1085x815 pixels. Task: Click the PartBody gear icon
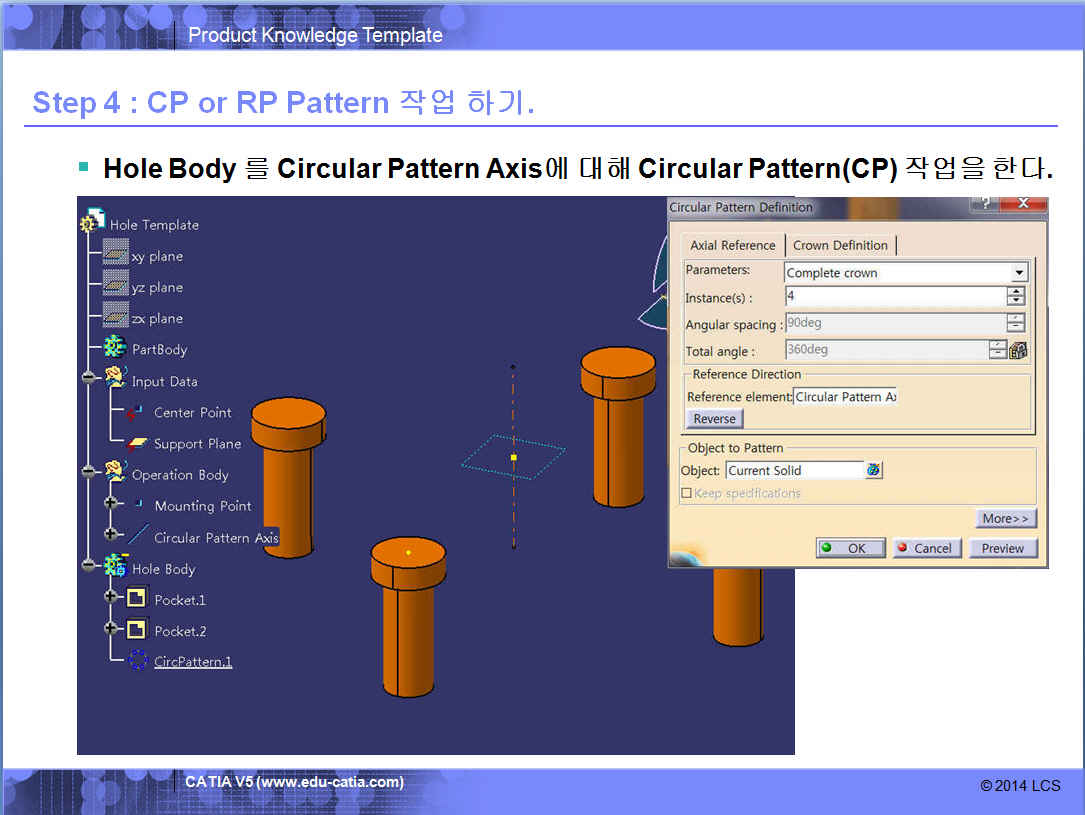click(114, 347)
